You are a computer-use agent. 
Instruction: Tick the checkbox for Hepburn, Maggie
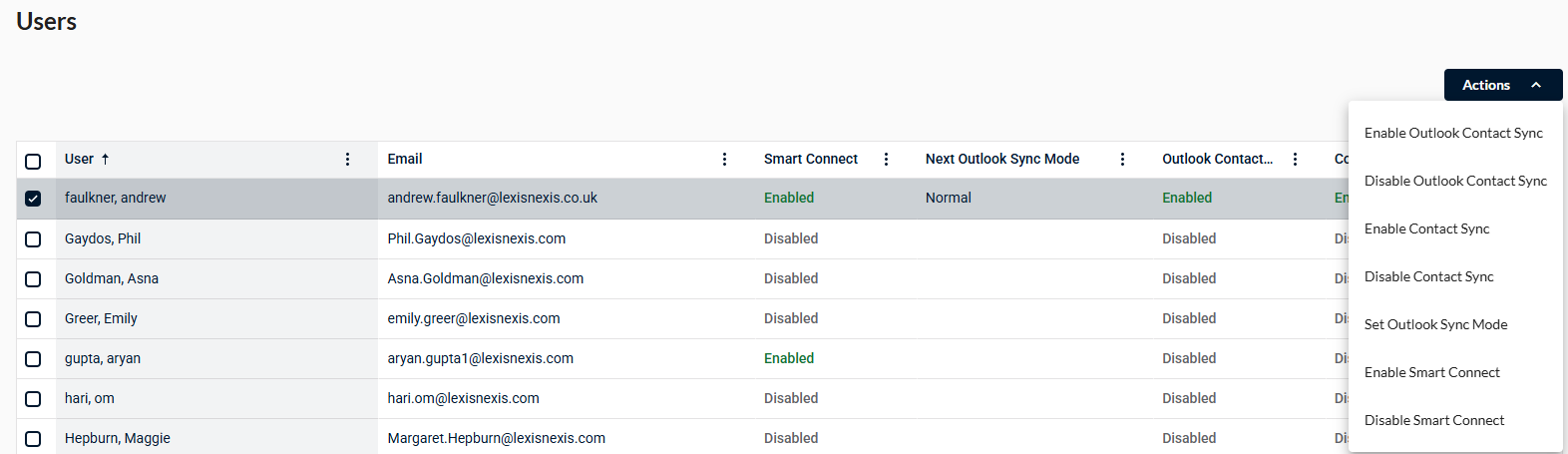pyautogui.click(x=33, y=439)
